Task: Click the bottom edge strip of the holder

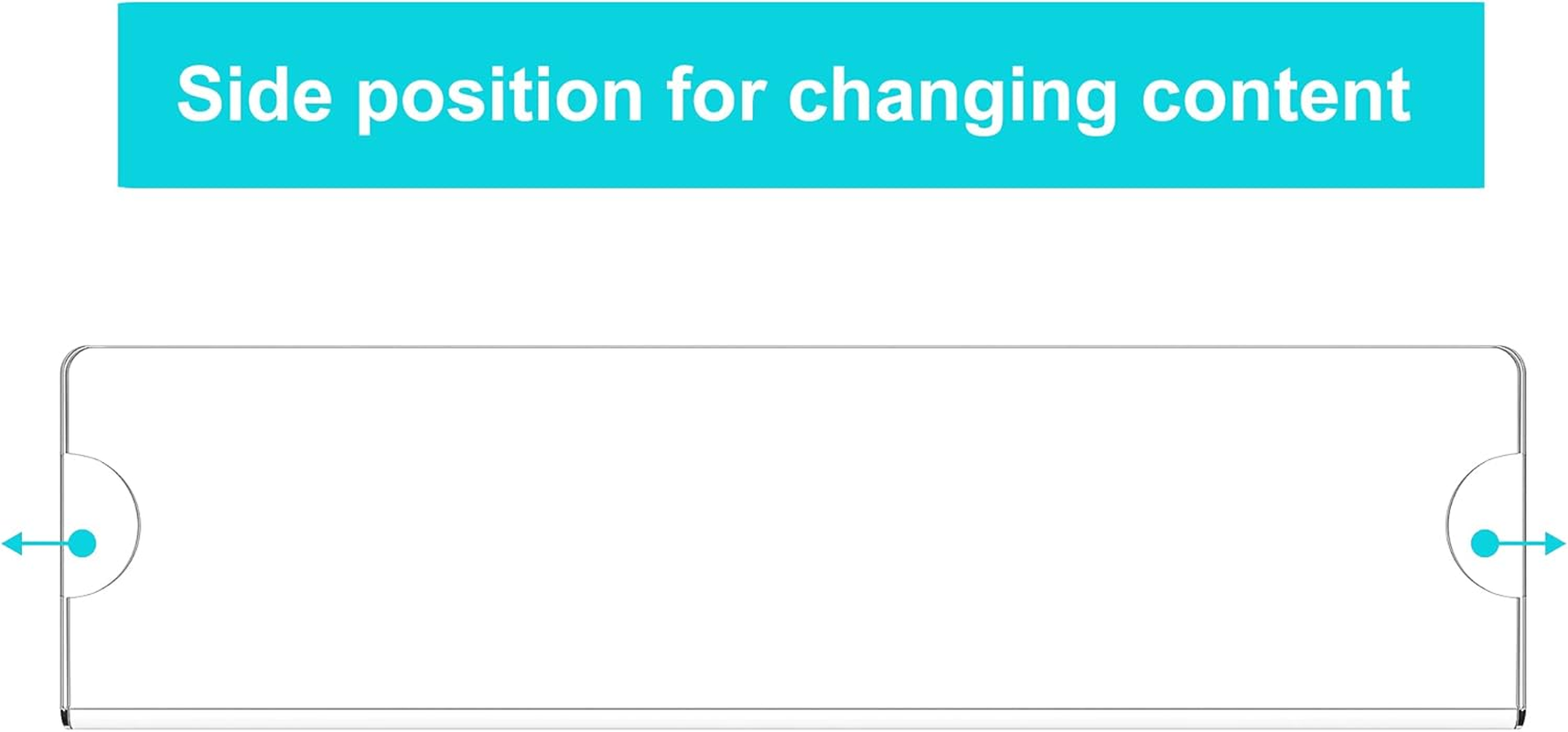Action: (792, 717)
